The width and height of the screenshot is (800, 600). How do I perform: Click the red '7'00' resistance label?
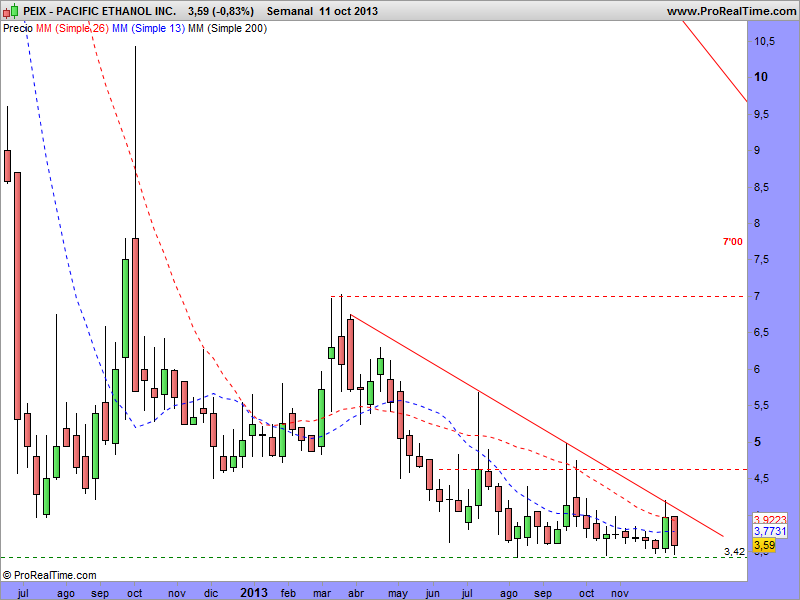[733, 242]
